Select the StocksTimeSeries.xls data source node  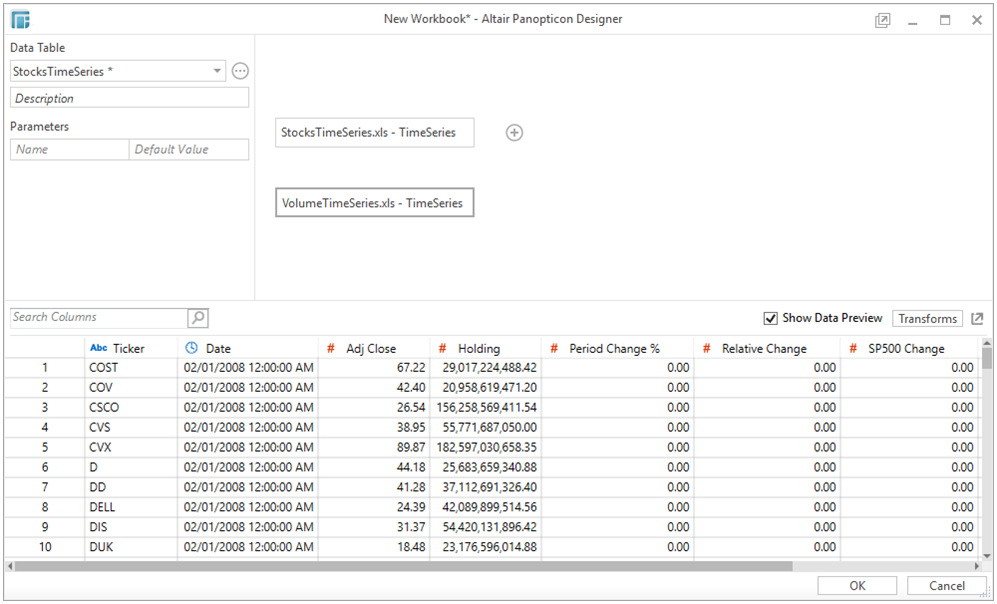374,133
